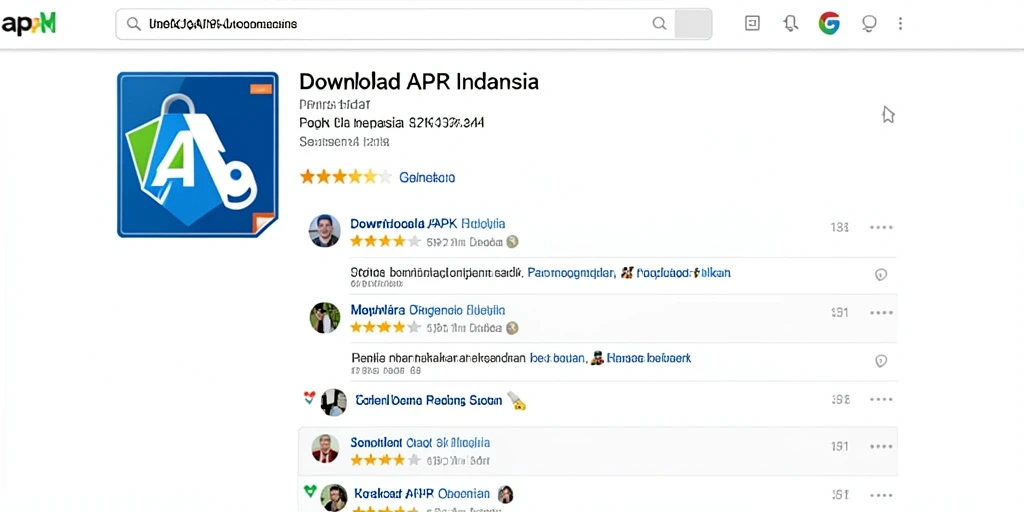Open the three-dot menu on the Carlenl row
Image resolution: width=1024 pixels, height=512 pixels.
click(881, 400)
